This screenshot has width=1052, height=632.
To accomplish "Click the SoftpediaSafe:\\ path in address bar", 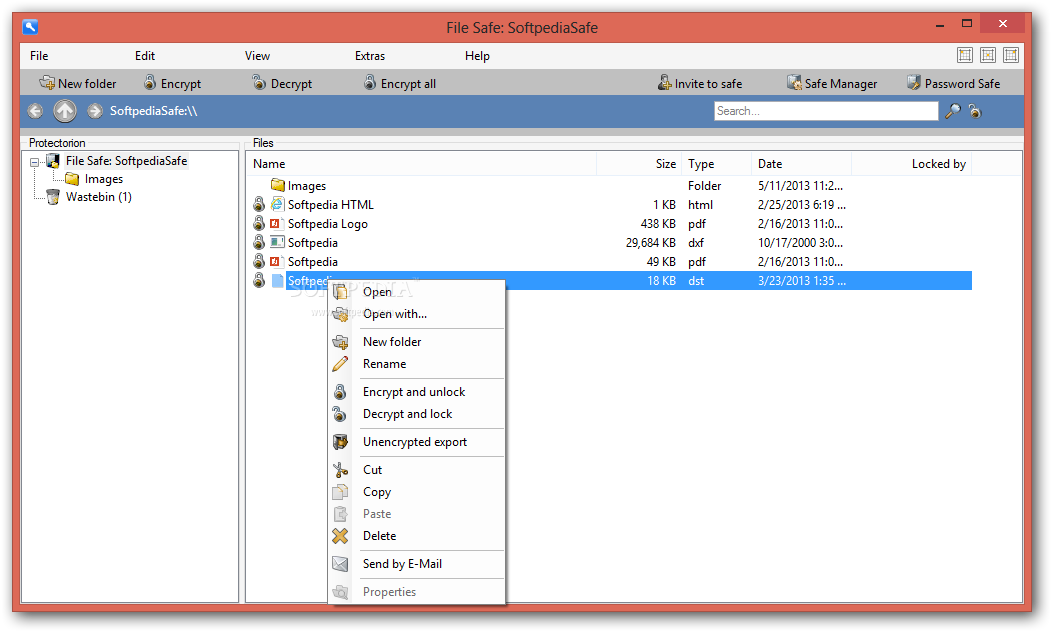I will click(x=154, y=111).
